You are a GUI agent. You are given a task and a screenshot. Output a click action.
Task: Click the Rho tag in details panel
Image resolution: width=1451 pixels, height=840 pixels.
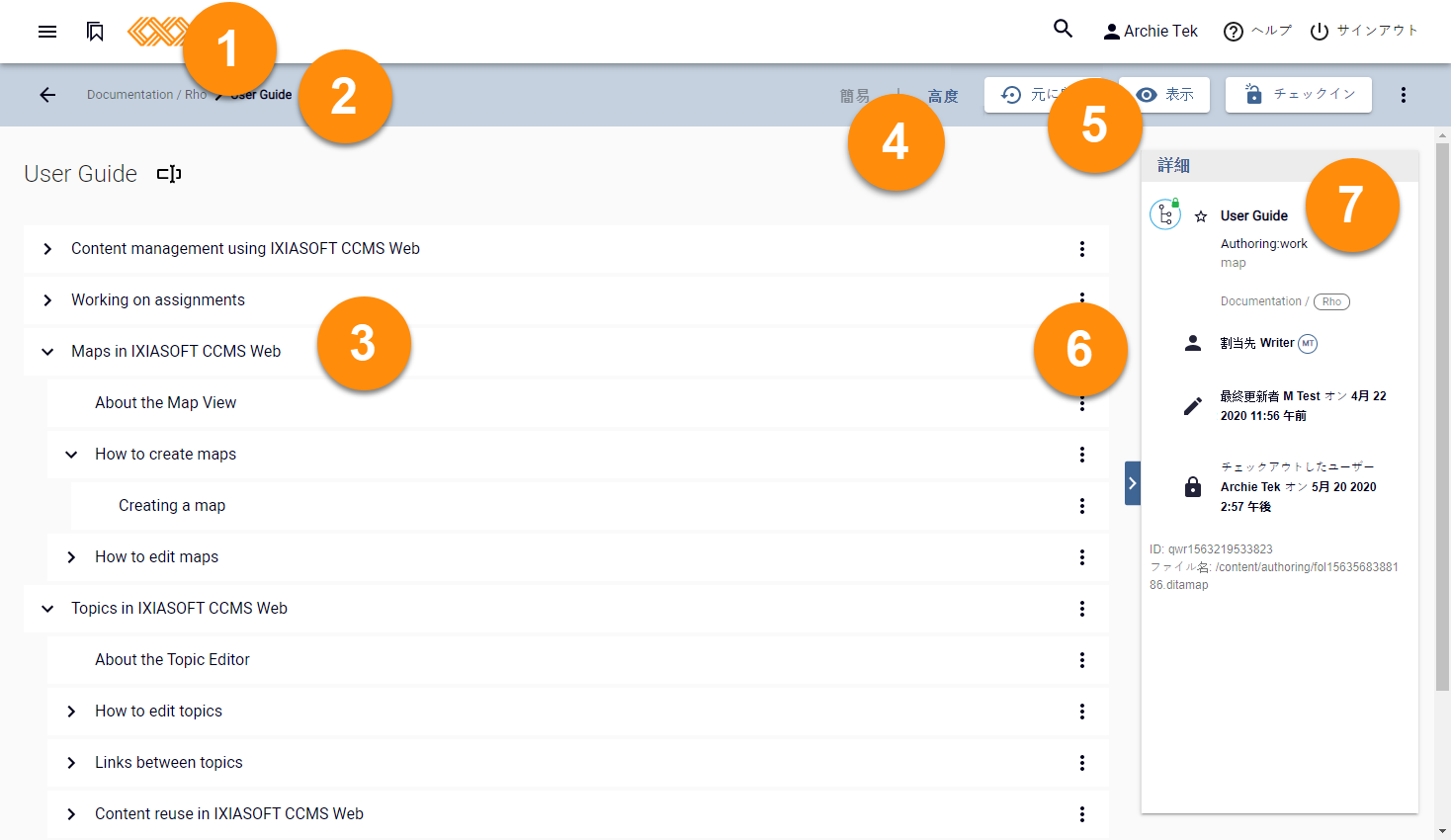[1331, 301]
